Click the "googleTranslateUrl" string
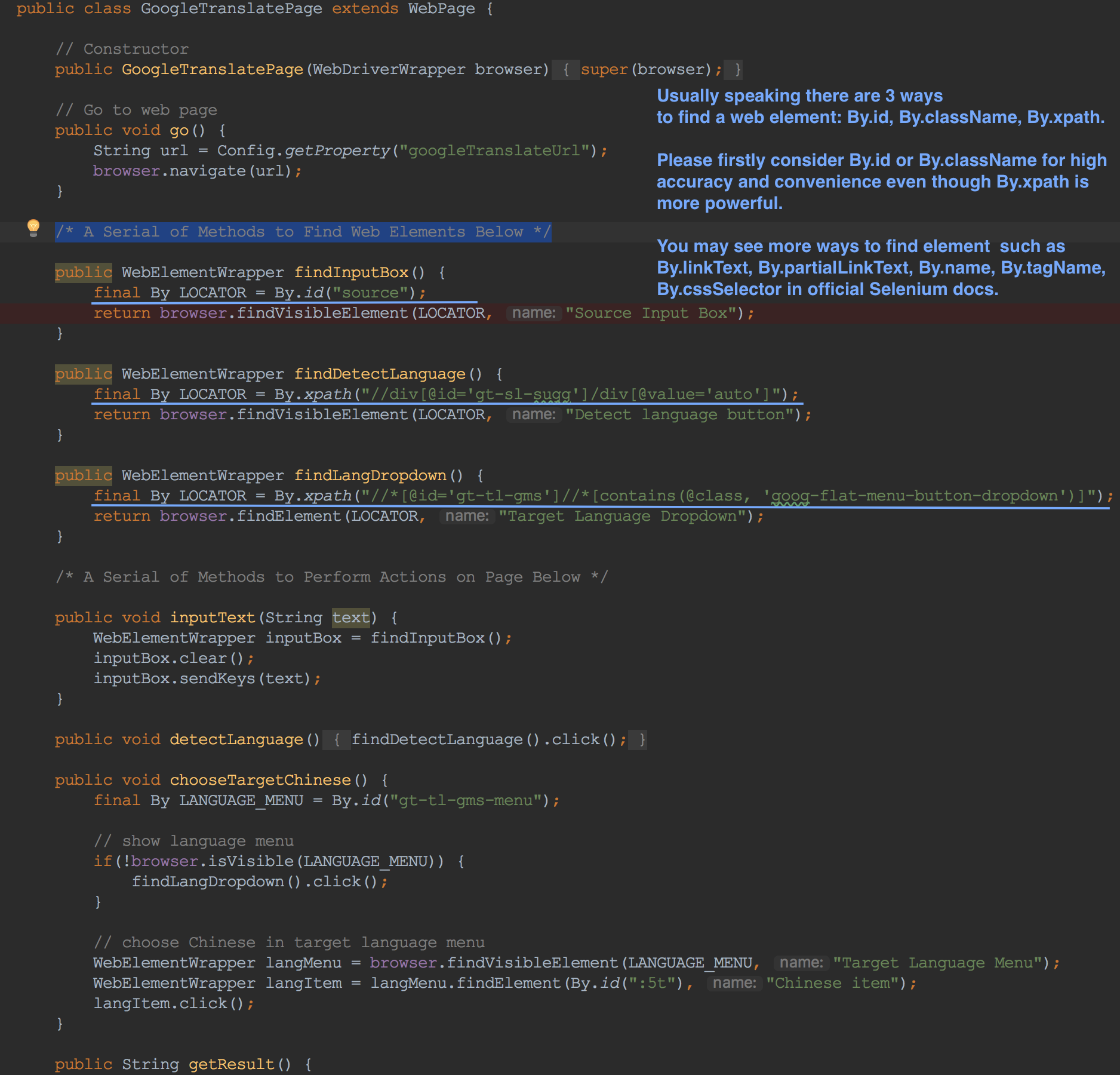The width and height of the screenshot is (1120, 1075). [x=494, y=150]
